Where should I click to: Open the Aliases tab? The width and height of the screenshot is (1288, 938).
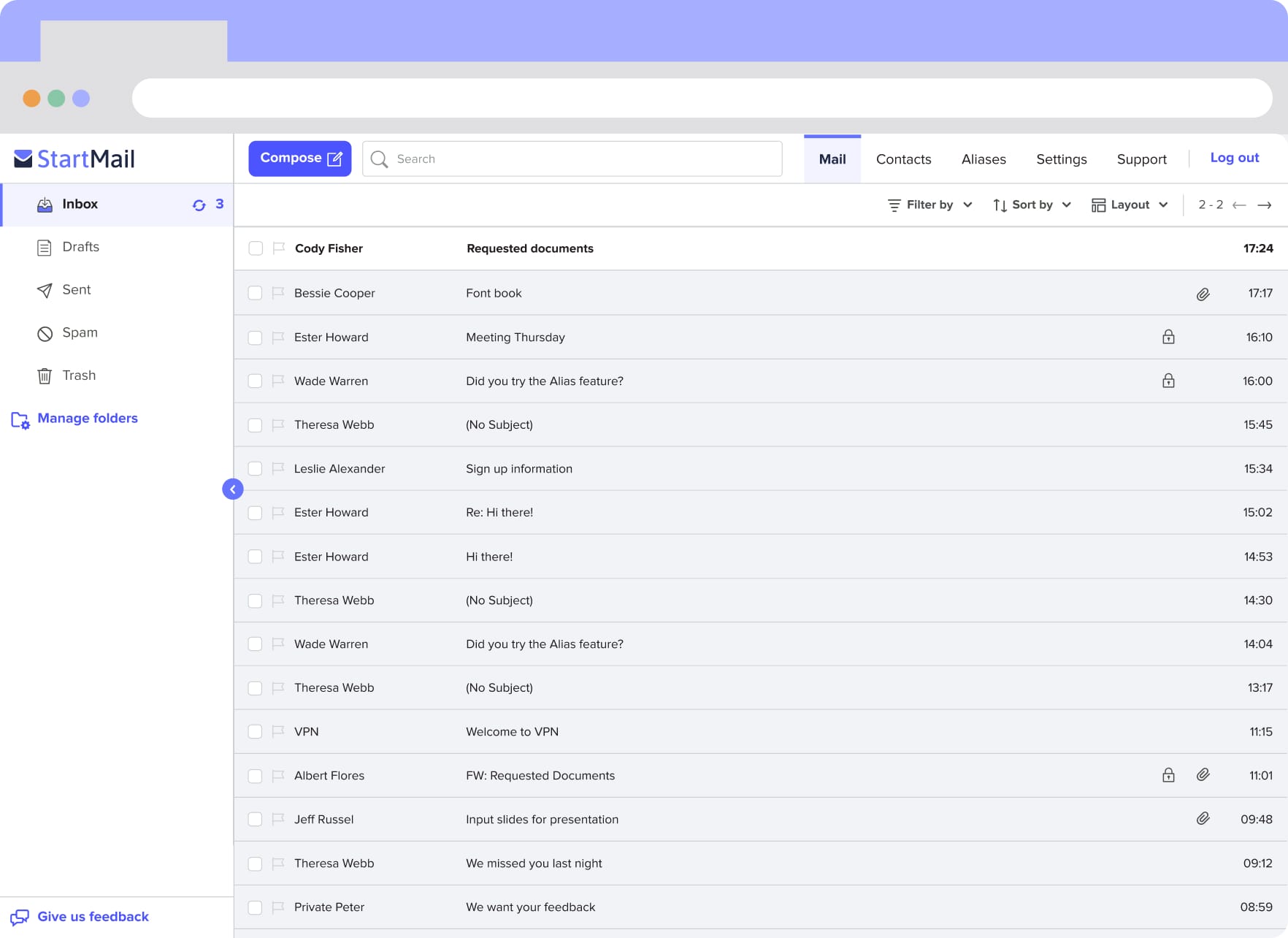984,159
